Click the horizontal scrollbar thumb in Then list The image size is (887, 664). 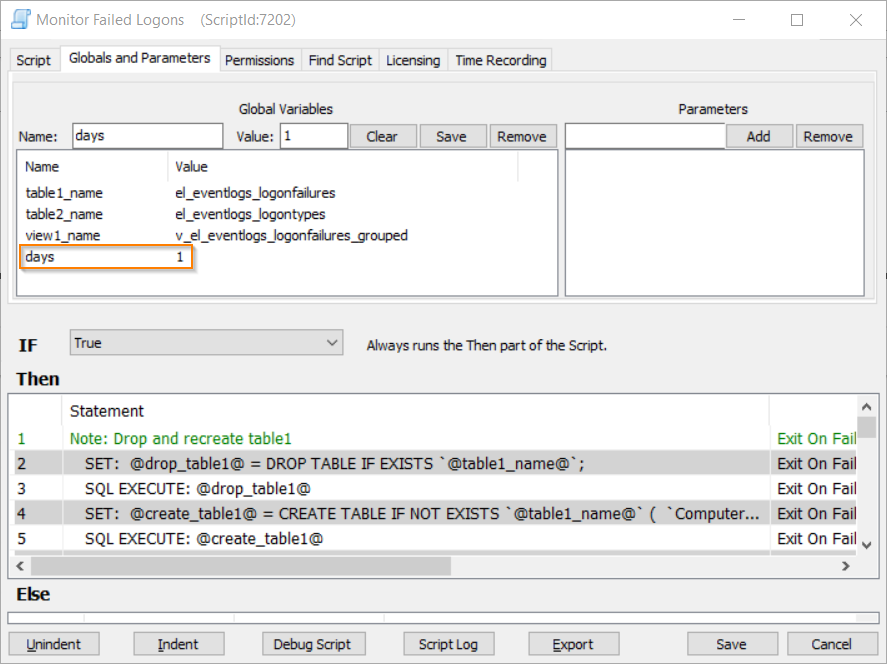point(241,566)
